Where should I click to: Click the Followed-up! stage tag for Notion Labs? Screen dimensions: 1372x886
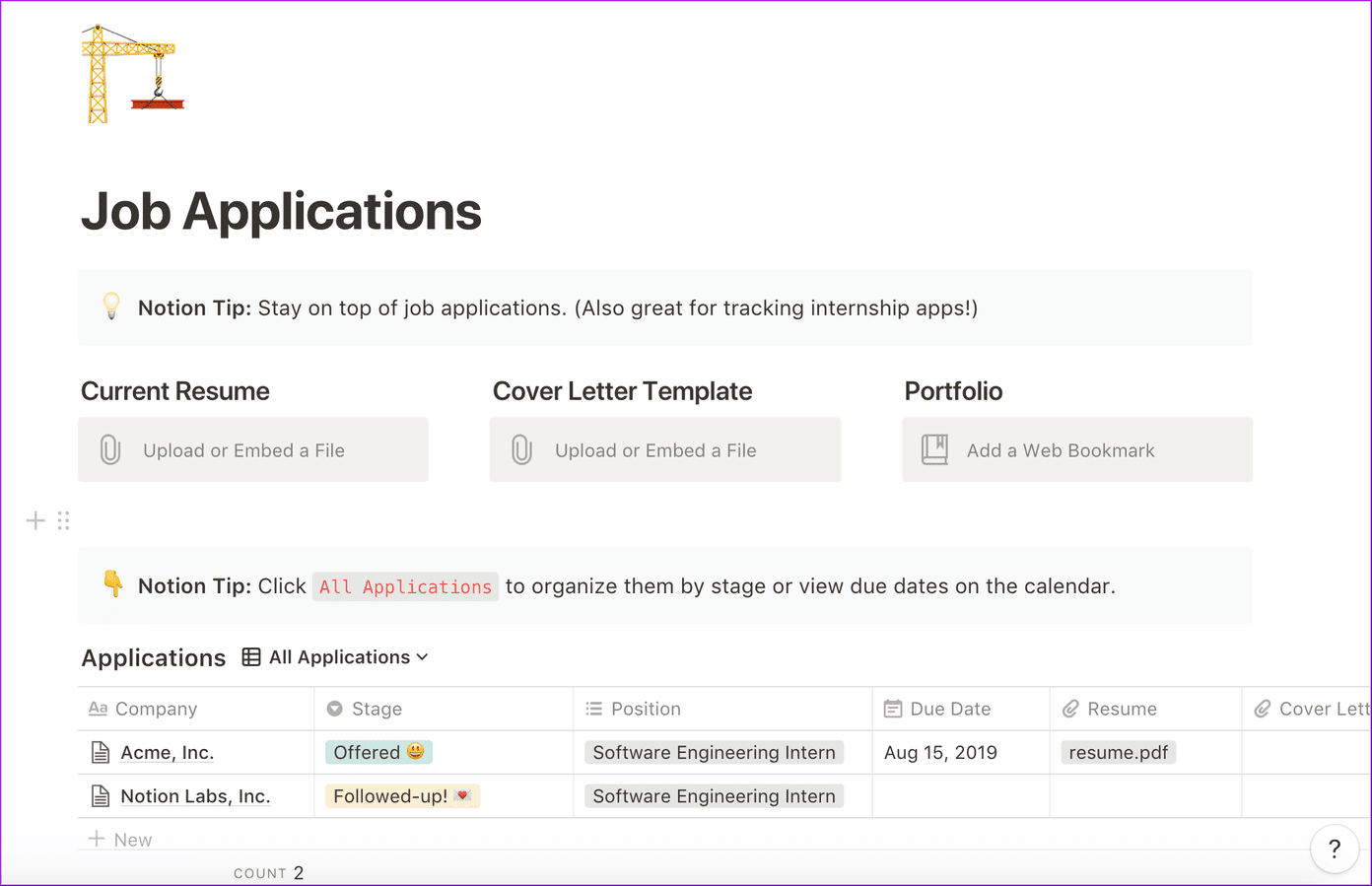coord(402,795)
